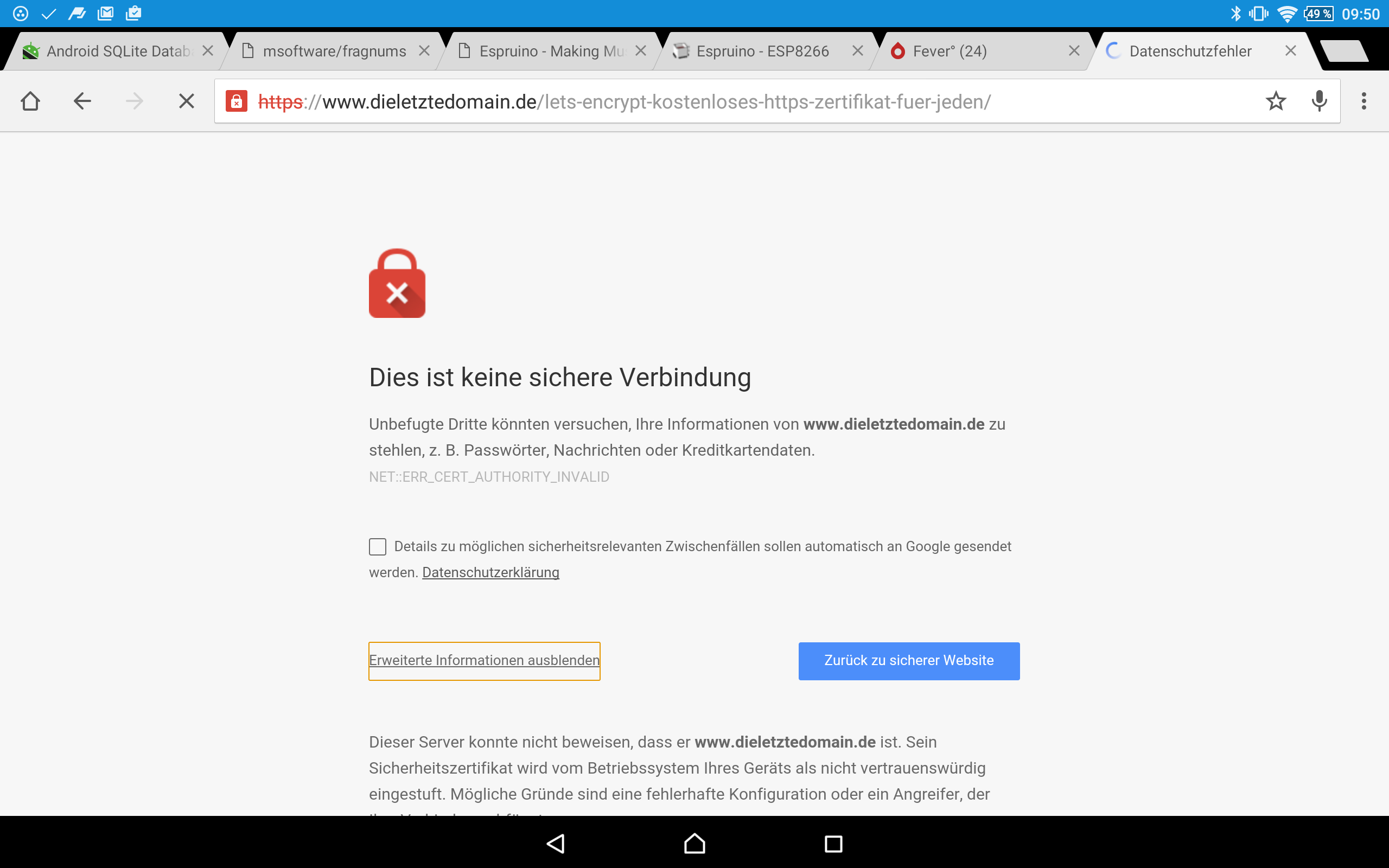Image resolution: width=1389 pixels, height=868 pixels.
Task: Tap the Bluetooth status icon
Action: click(x=1236, y=13)
